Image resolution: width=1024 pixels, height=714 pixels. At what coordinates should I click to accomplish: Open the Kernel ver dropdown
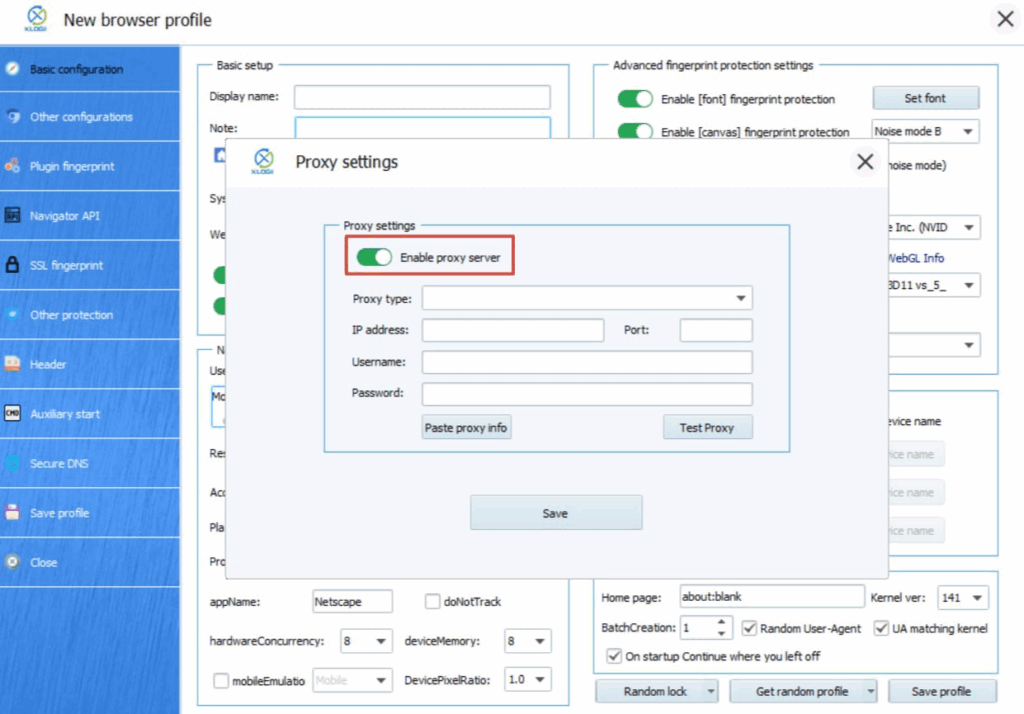[977, 596]
